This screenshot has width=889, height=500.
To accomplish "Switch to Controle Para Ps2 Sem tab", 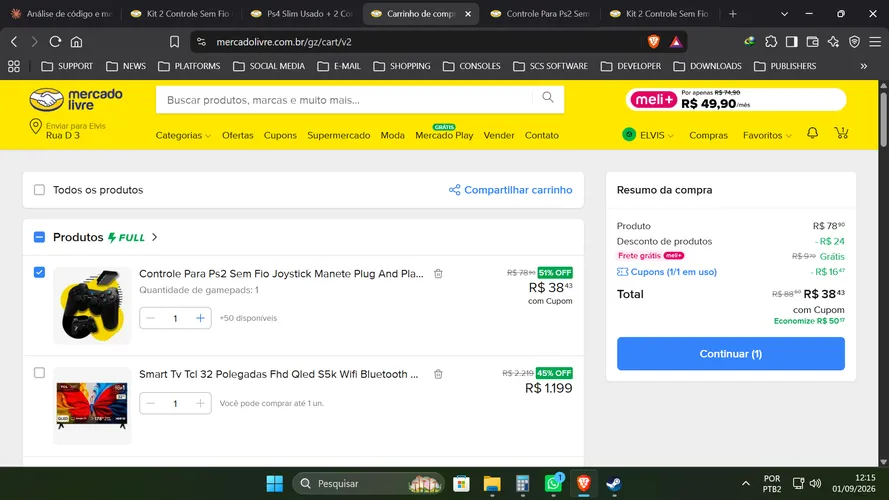I will [x=541, y=14].
